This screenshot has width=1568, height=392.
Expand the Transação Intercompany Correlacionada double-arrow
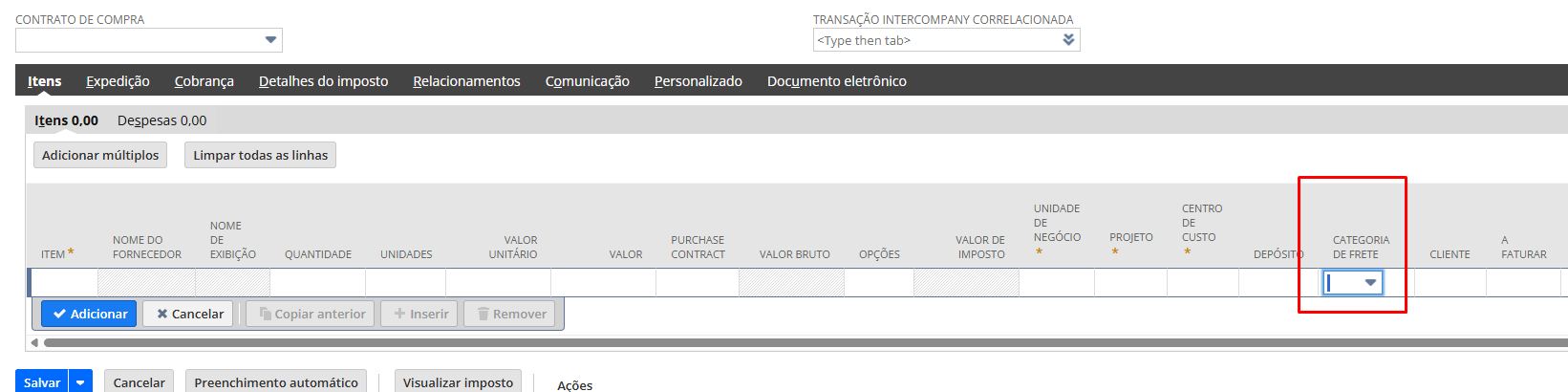pos(1068,40)
